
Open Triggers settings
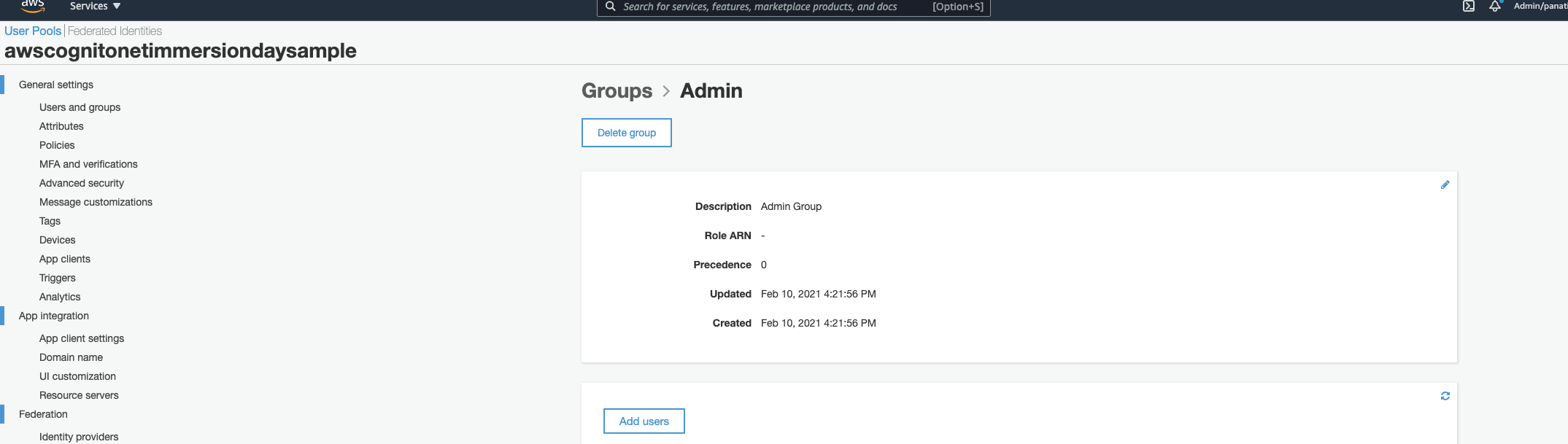click(x=58, y=278)
